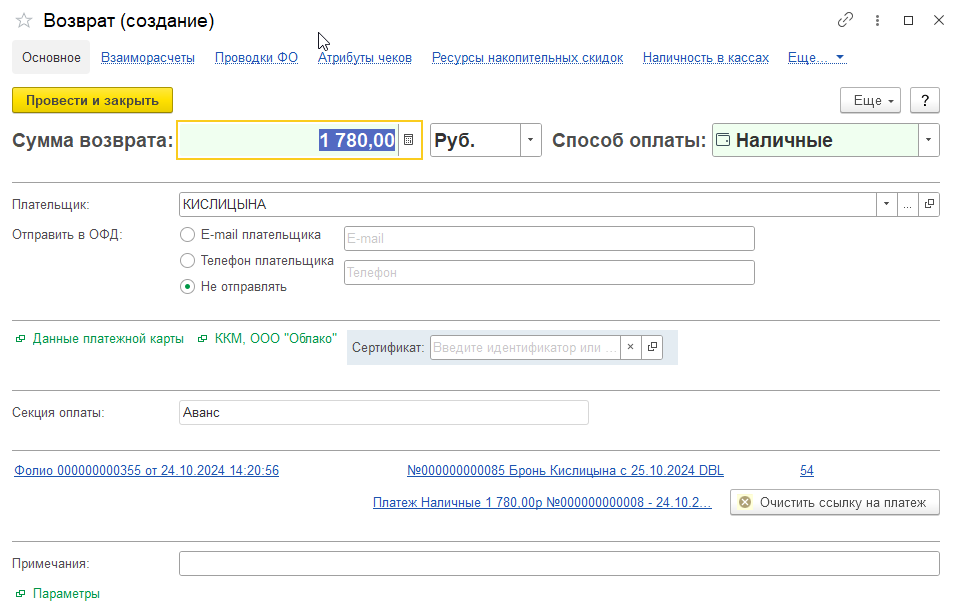Screen dimensions: 957x612
Task: Click the Плательщик field КИСЛИЦЫНА
Action: click(527, 204)
